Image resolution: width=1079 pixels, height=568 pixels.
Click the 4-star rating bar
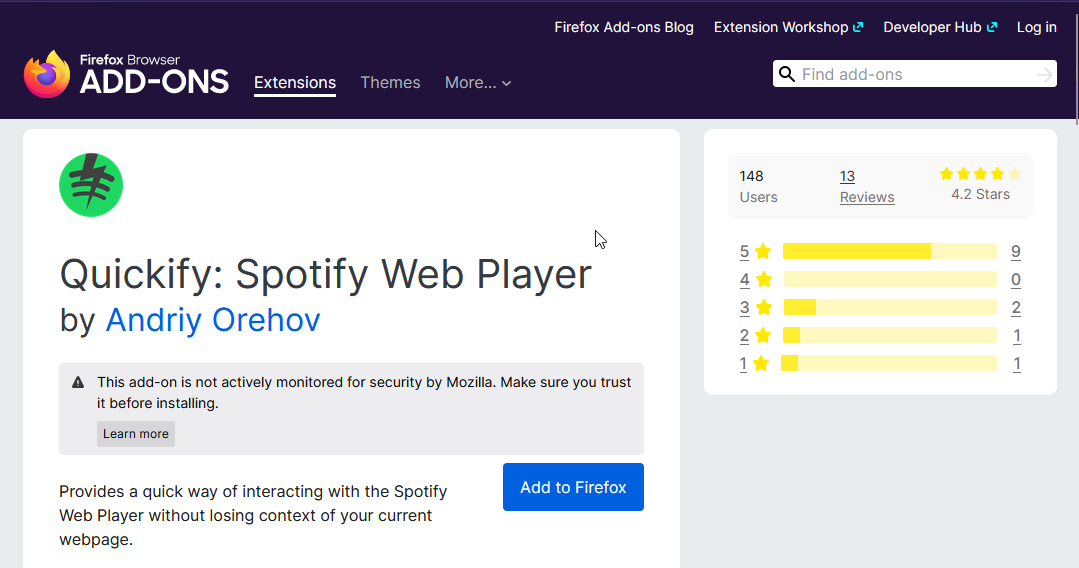pos(890,280)
